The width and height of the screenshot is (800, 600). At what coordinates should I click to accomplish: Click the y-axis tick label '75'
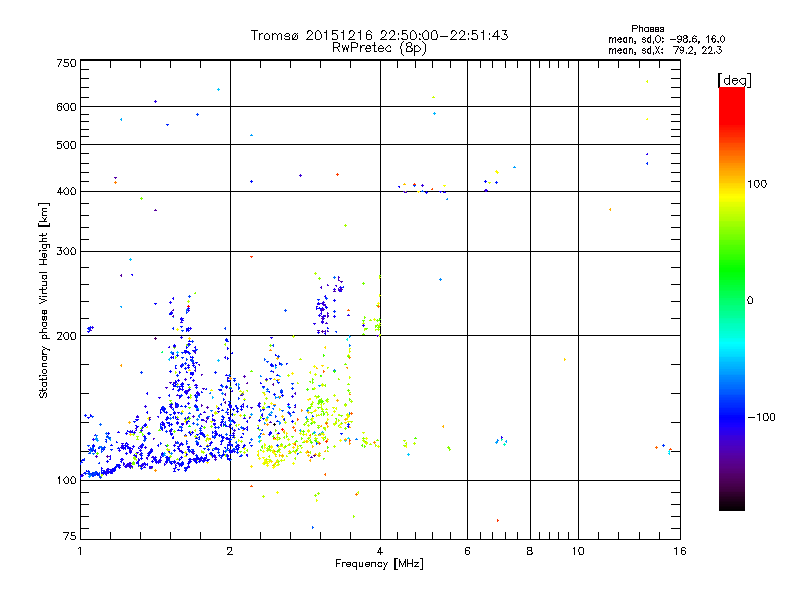click(70, 536)
